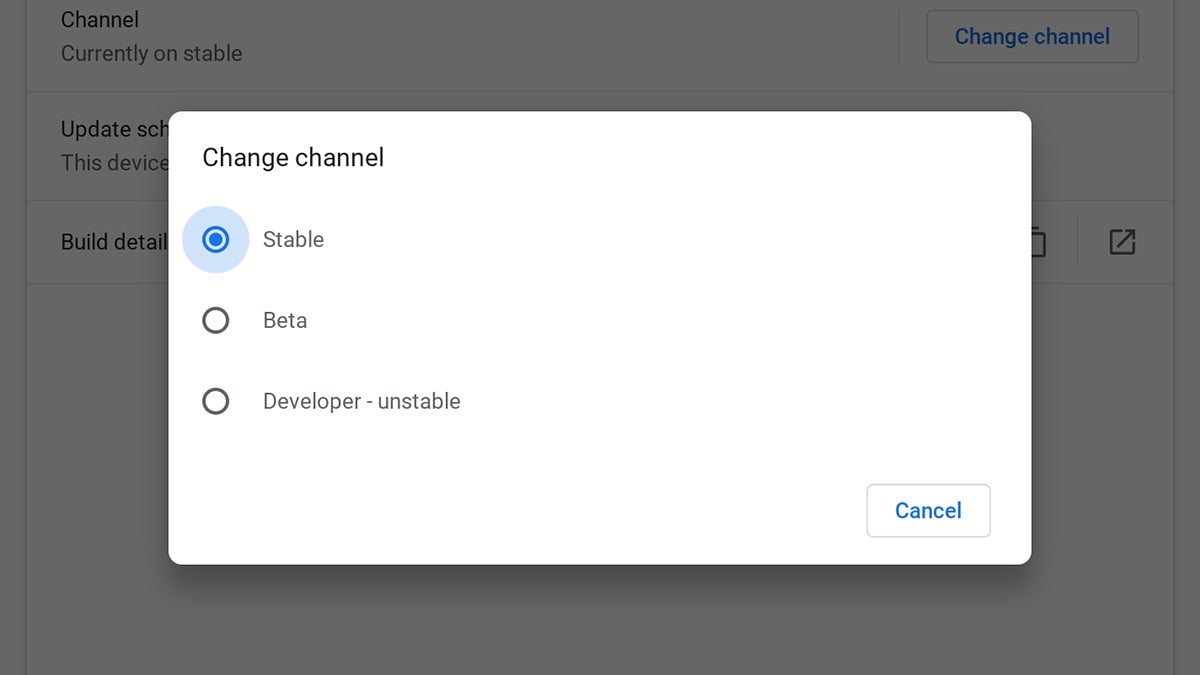Click the grey scrim outside the dialog
The image size is (1200, 675).
600,630
